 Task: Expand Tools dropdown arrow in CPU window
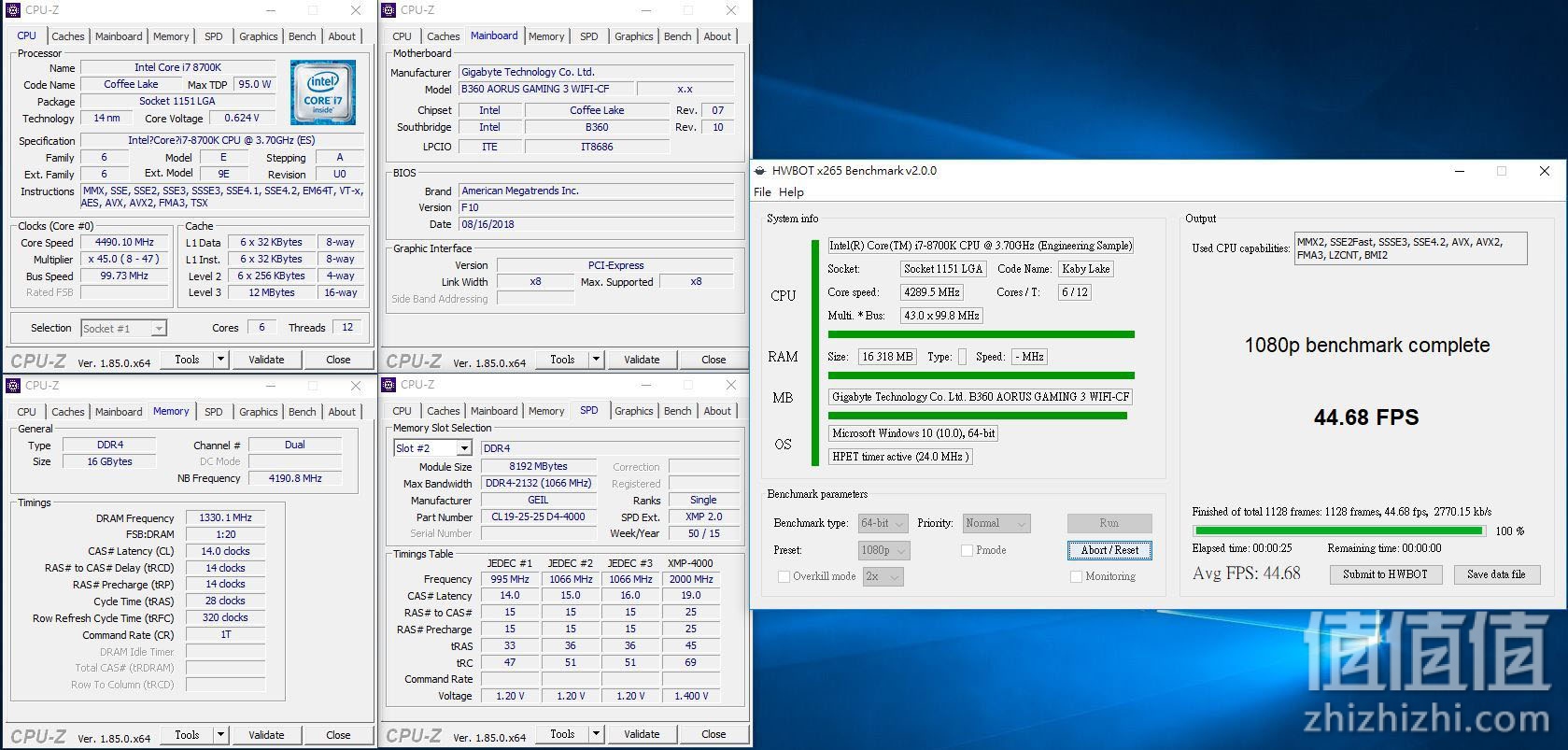tap(221, 360)
